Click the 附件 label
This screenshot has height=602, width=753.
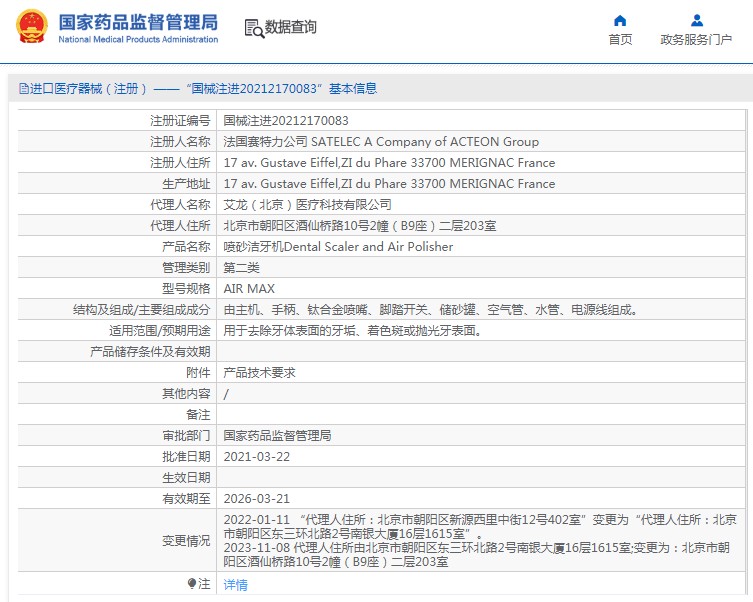[x=198, y=373]
